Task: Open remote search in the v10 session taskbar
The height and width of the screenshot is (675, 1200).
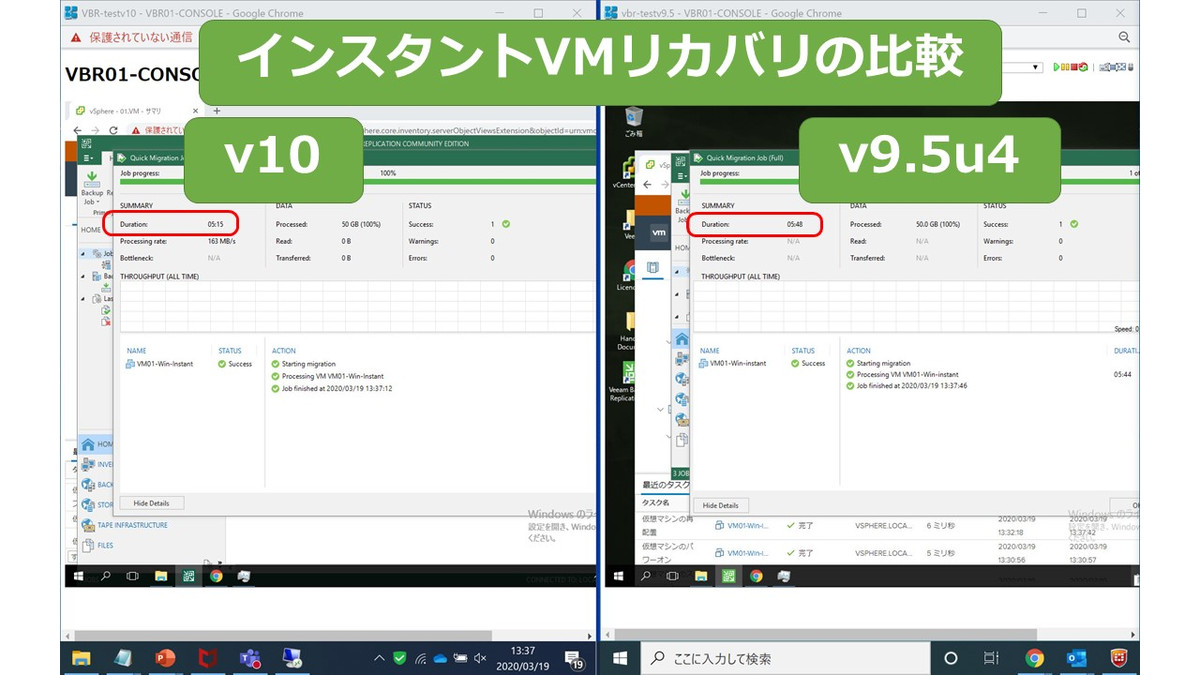Action: pyautogui.click(x=105, y=576)
